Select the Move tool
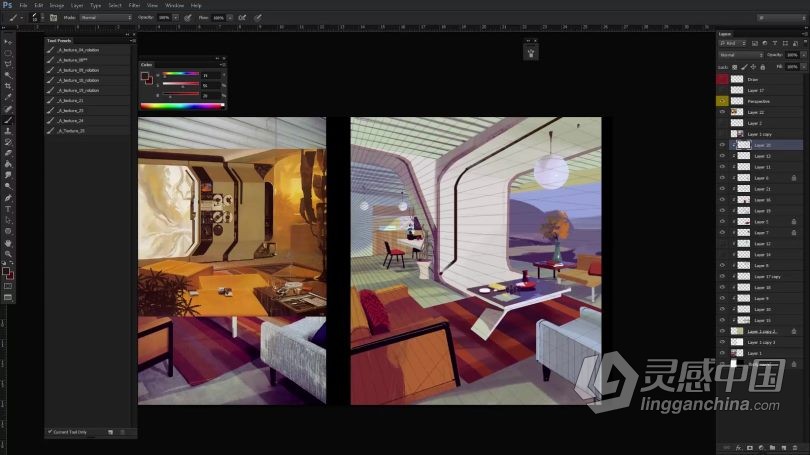 (8, 42)
